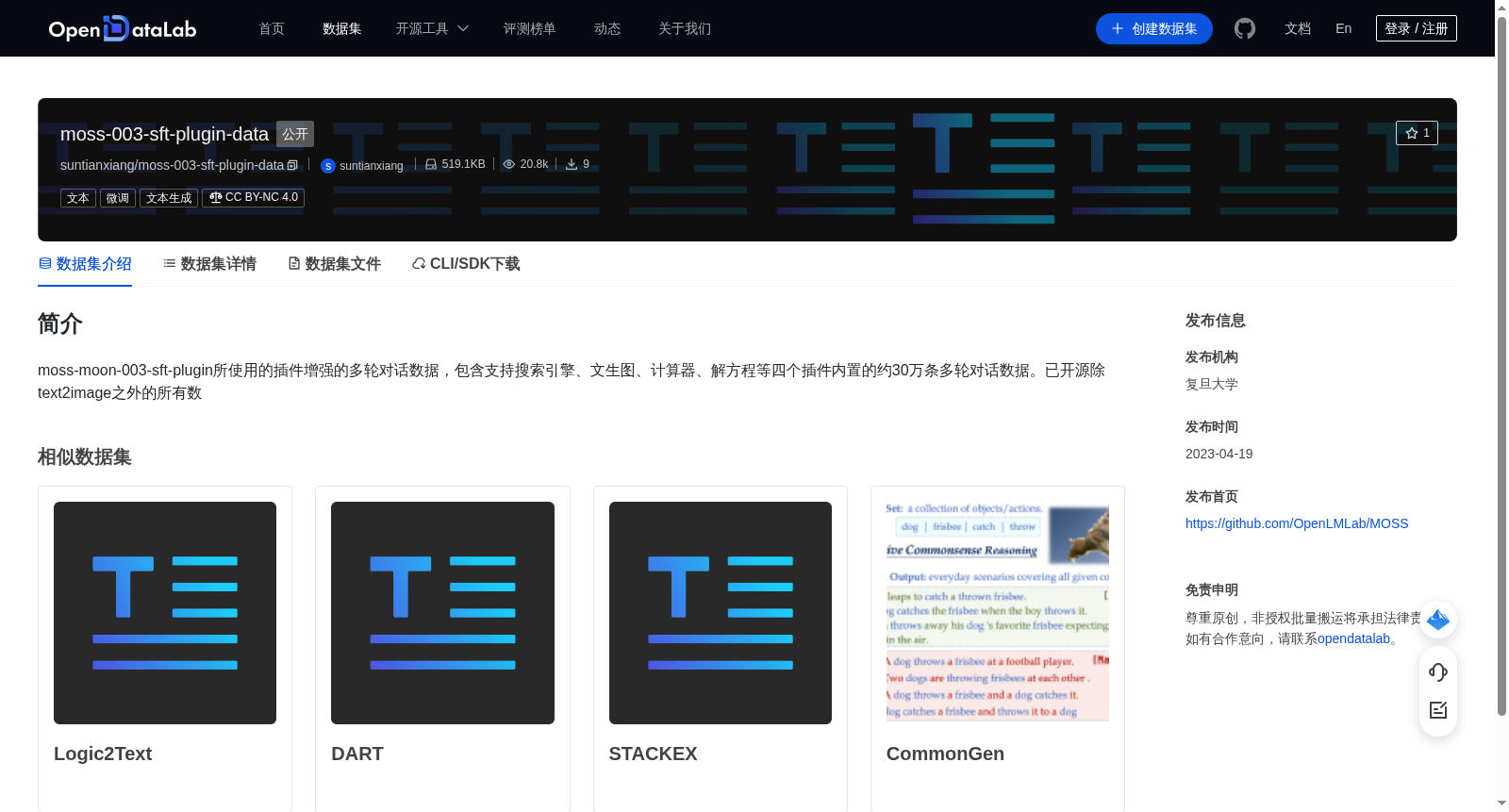
Task: Open the STACKEX dataset thumbnail
Action: 721,613
